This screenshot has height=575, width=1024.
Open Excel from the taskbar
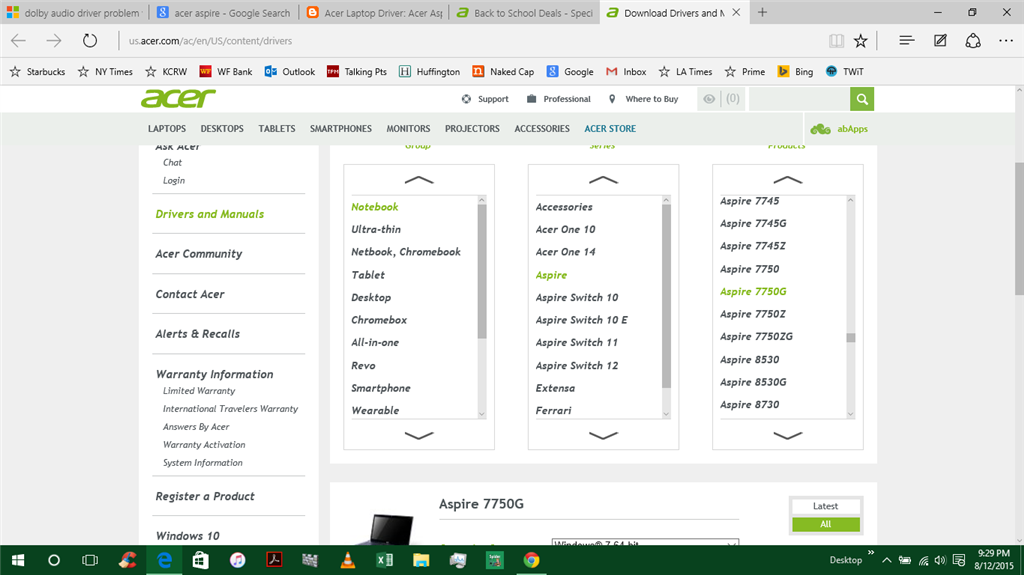(385, 560)
